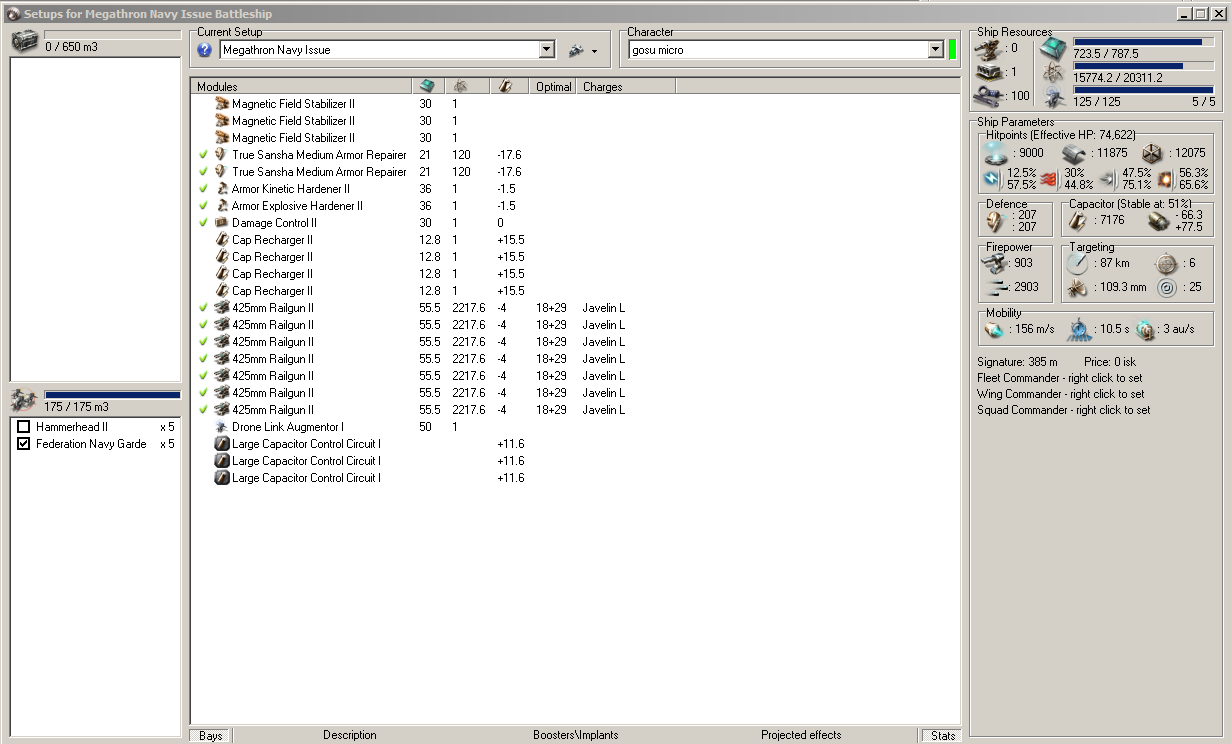Click the align time icon beside 10.5 s
This screenshot has height=744, width=1231.
point(1078,330)
